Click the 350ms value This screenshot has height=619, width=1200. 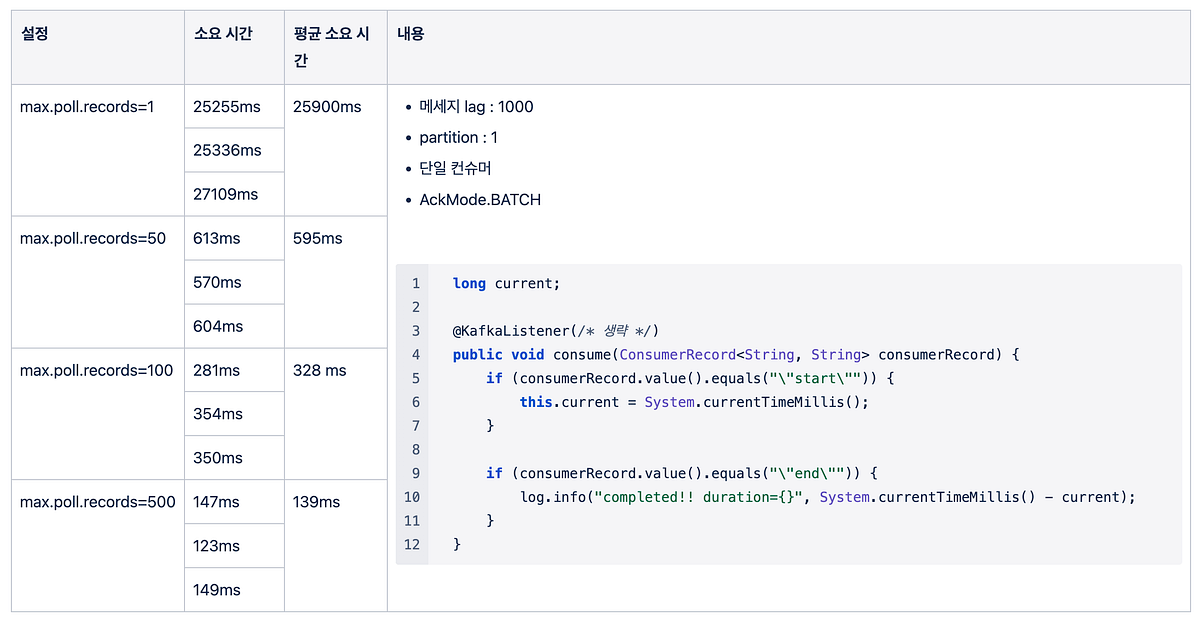pyautogui.click(x=218, y=459)
